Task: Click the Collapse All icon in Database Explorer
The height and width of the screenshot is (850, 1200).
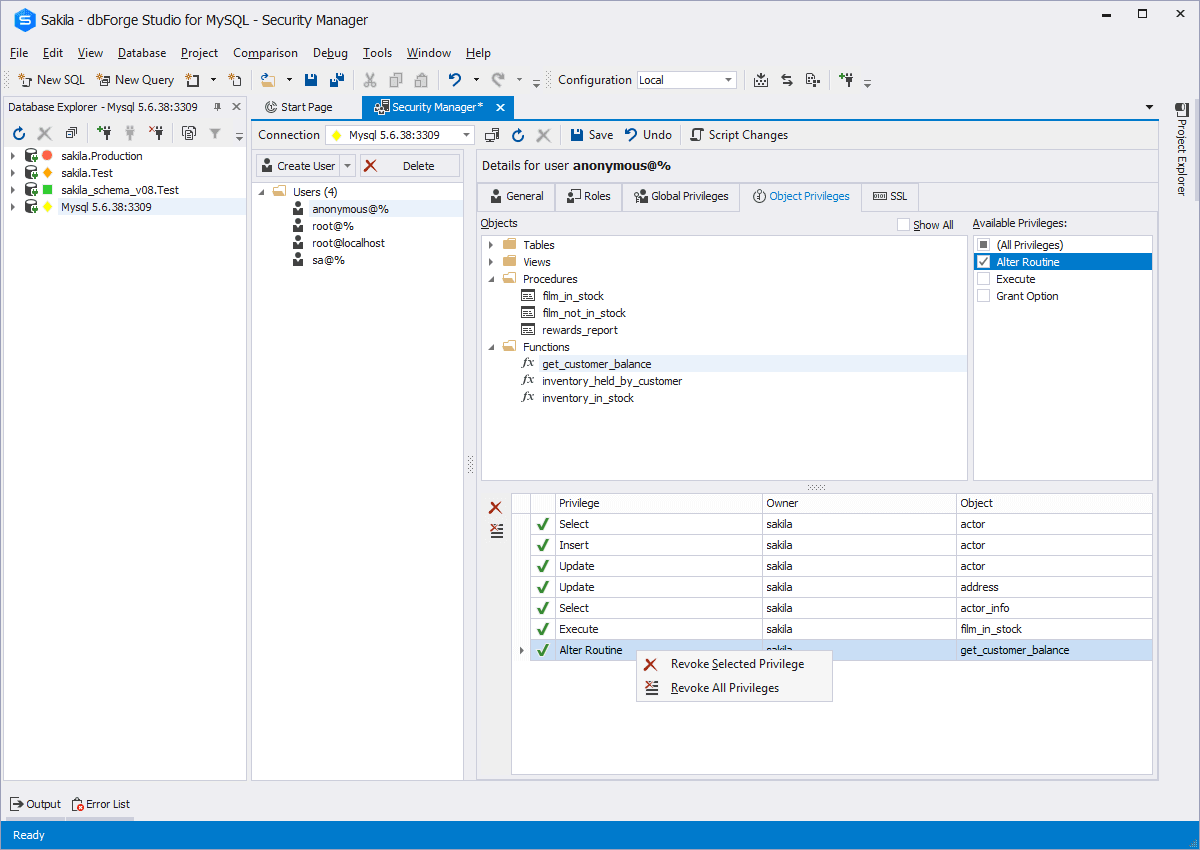Action: [x=71, y=133]
